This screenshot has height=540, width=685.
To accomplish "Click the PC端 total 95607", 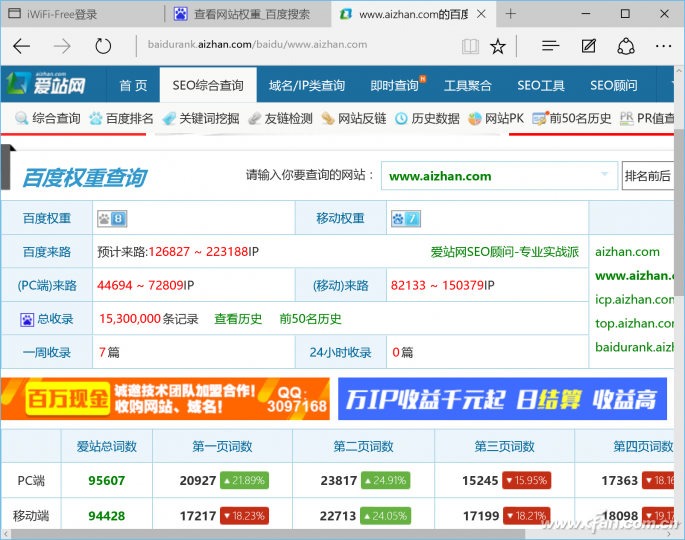I will pos(107,481).
